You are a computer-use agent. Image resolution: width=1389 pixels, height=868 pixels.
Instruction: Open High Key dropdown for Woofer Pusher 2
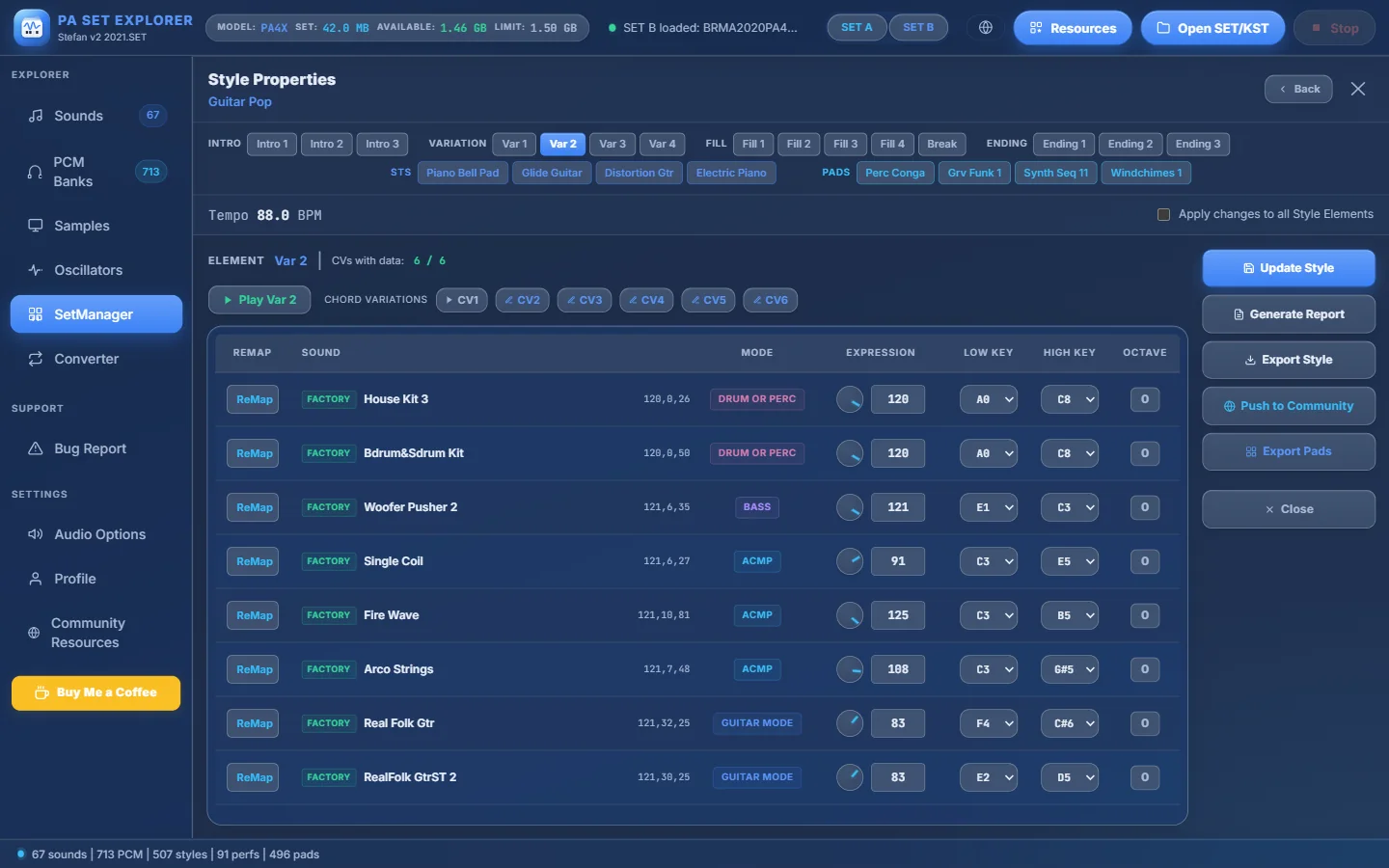[1070, 507]
